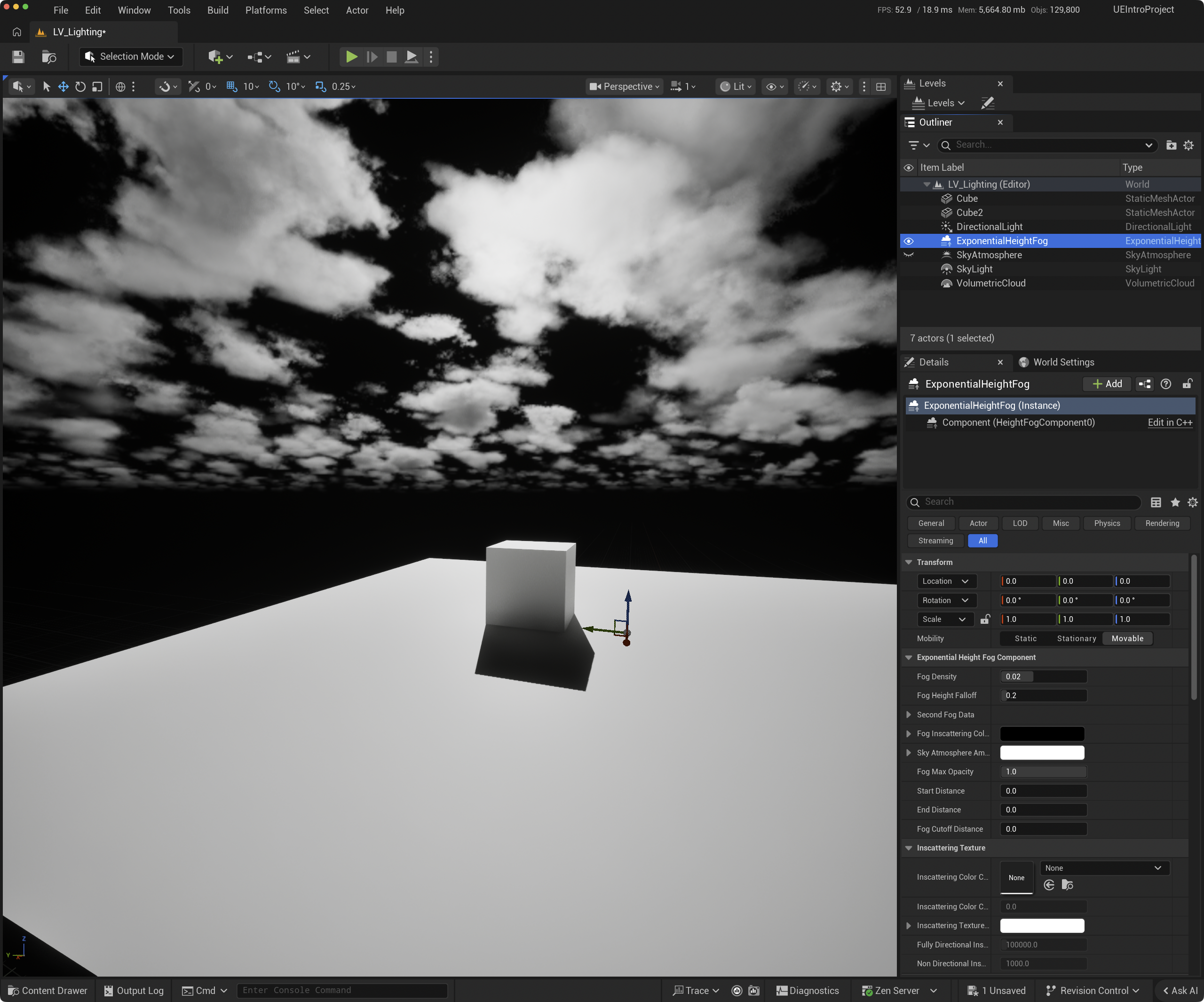Show the hidden SkyAtmosphere actor
Viewport: 1204px width, 1002px height.
tap(909, 255)
